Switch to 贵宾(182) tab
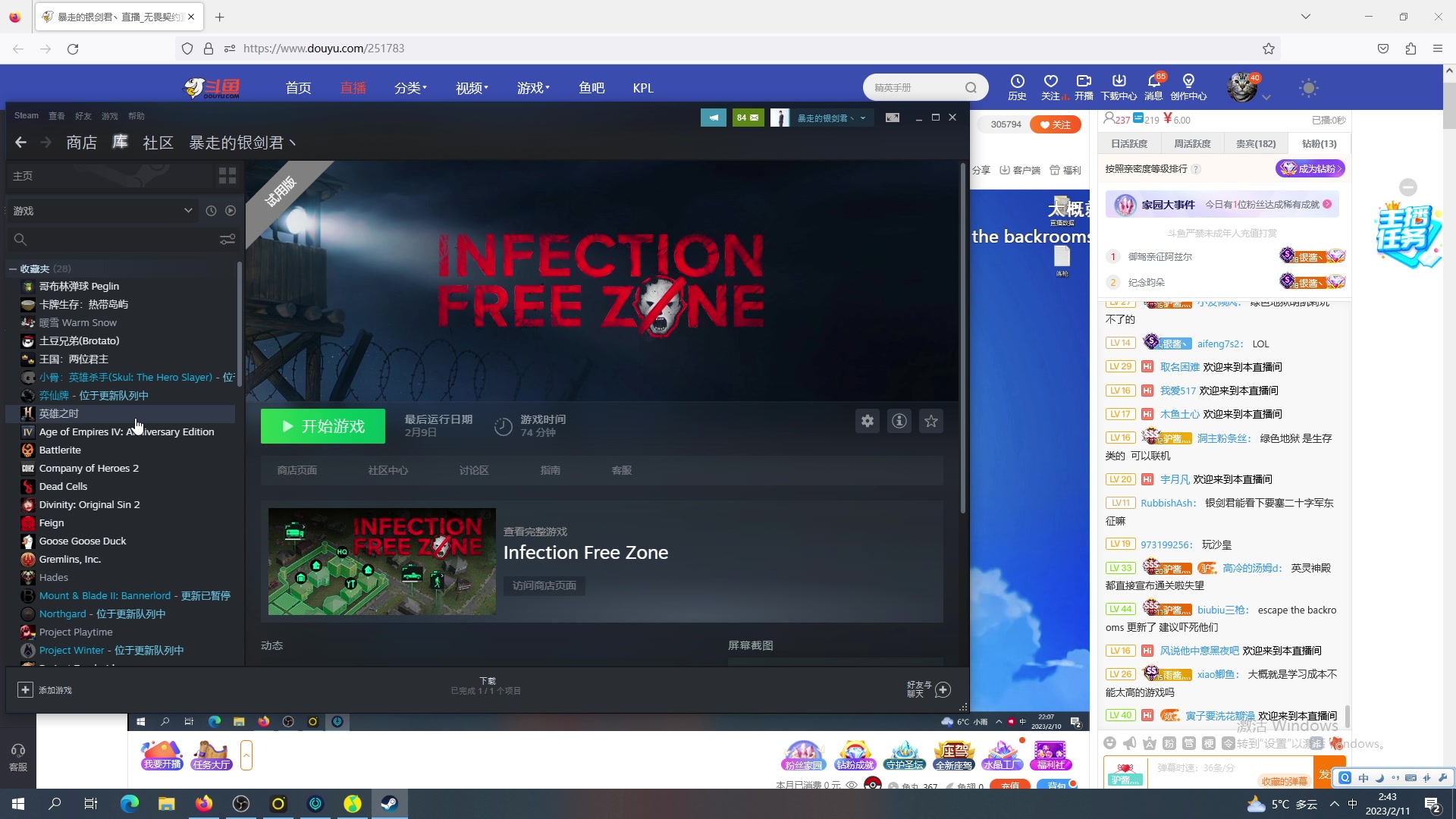Viewport: 1456px width, 819px height. [x=1256, y=143]
